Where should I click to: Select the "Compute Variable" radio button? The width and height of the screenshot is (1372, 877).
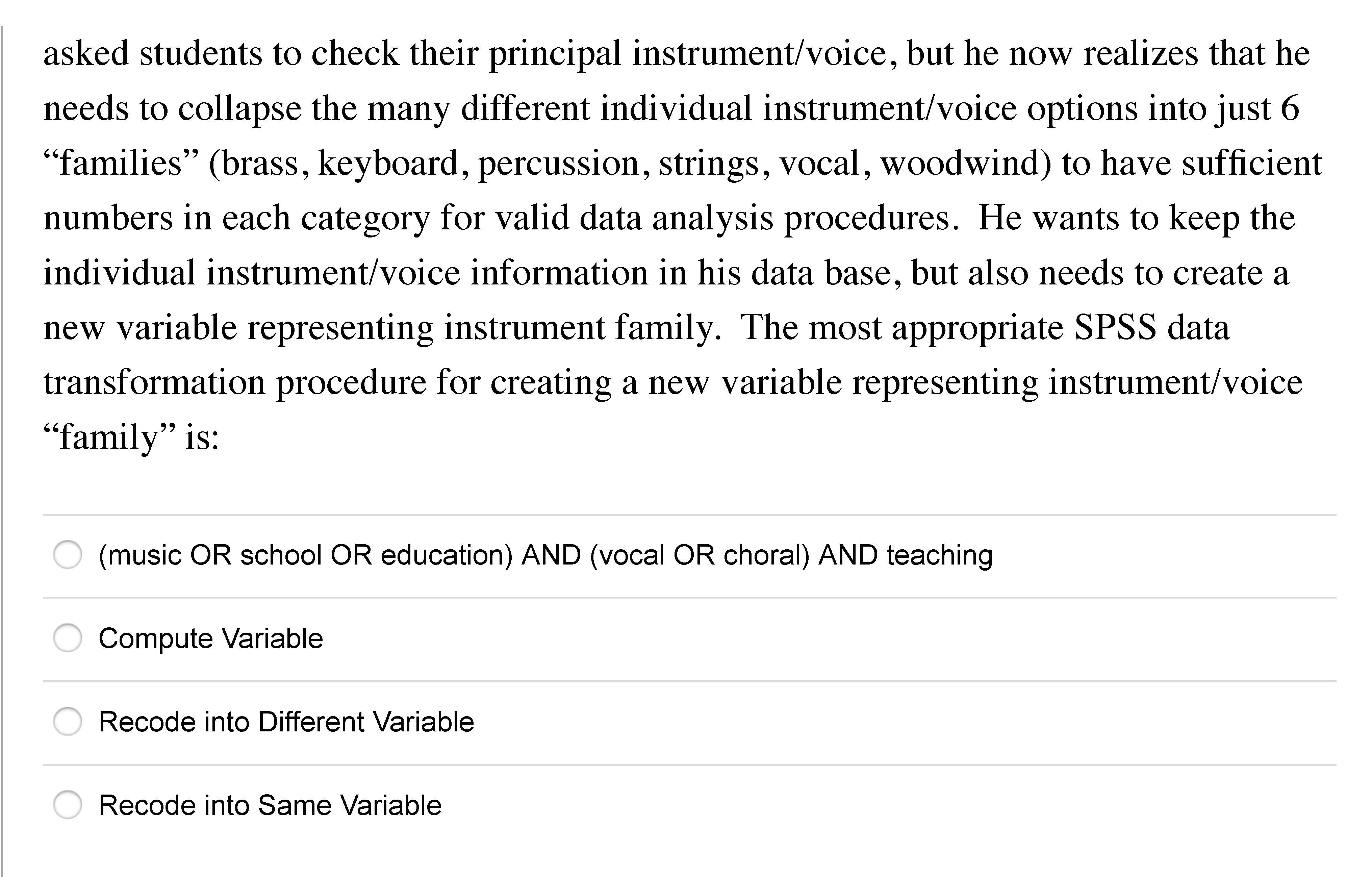68,638
